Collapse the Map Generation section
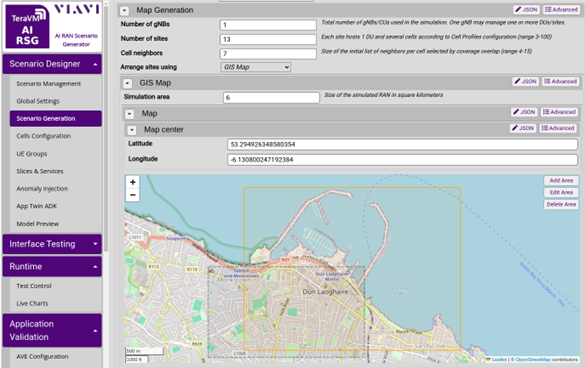This screenshot has height=368, width=585. [x=124, y=11]
